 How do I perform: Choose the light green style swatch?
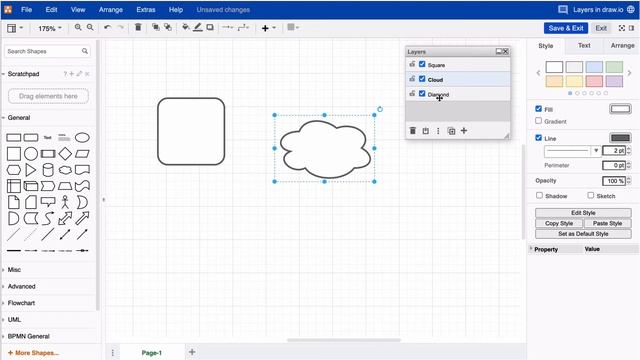click(x=614, y=67)
